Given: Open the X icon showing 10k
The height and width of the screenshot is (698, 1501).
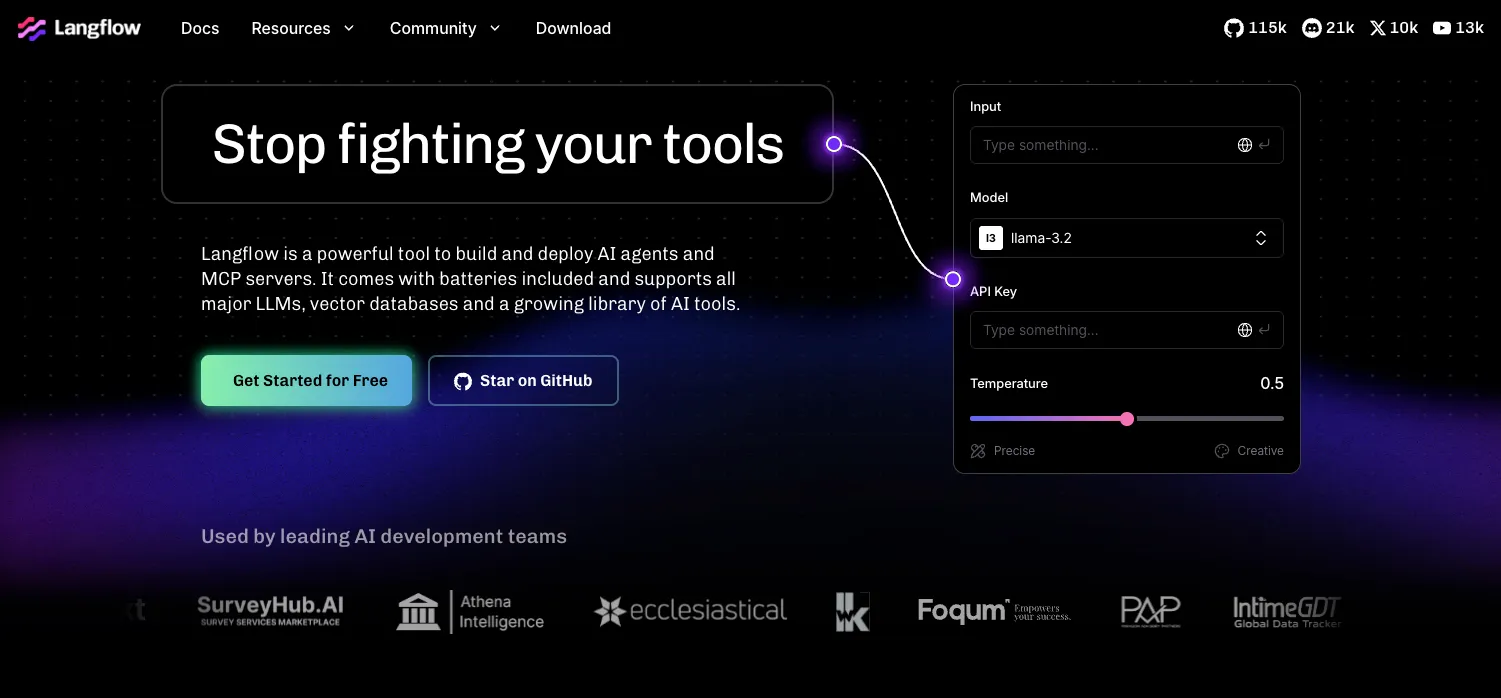Looking at the screenshot, I should (1378, 28).
